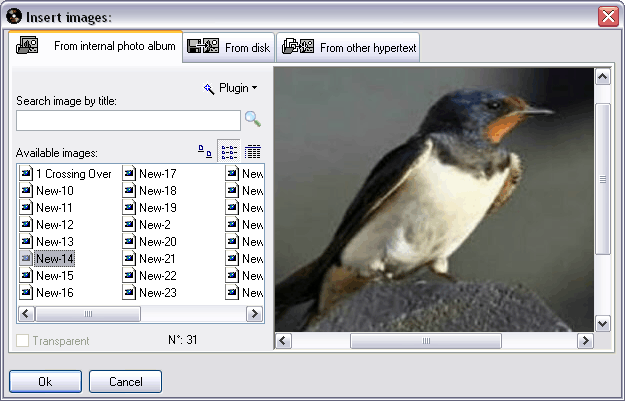Select New-21 in available images

(157, 259)
